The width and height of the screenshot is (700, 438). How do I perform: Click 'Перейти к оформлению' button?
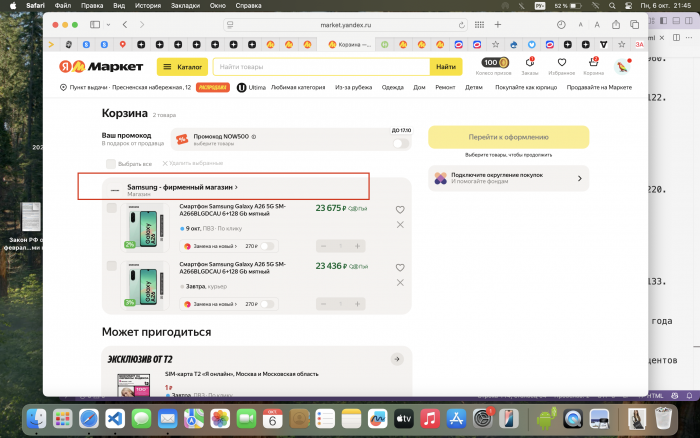click(x=507, y=137)
